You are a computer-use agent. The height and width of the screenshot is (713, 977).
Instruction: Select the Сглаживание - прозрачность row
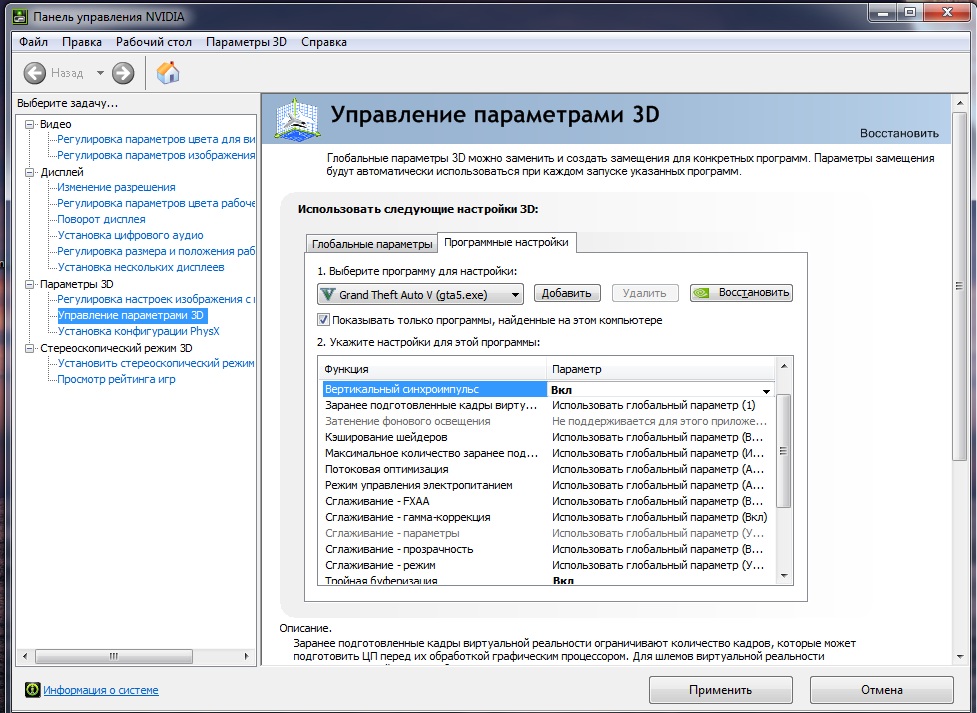click(548, 549)
